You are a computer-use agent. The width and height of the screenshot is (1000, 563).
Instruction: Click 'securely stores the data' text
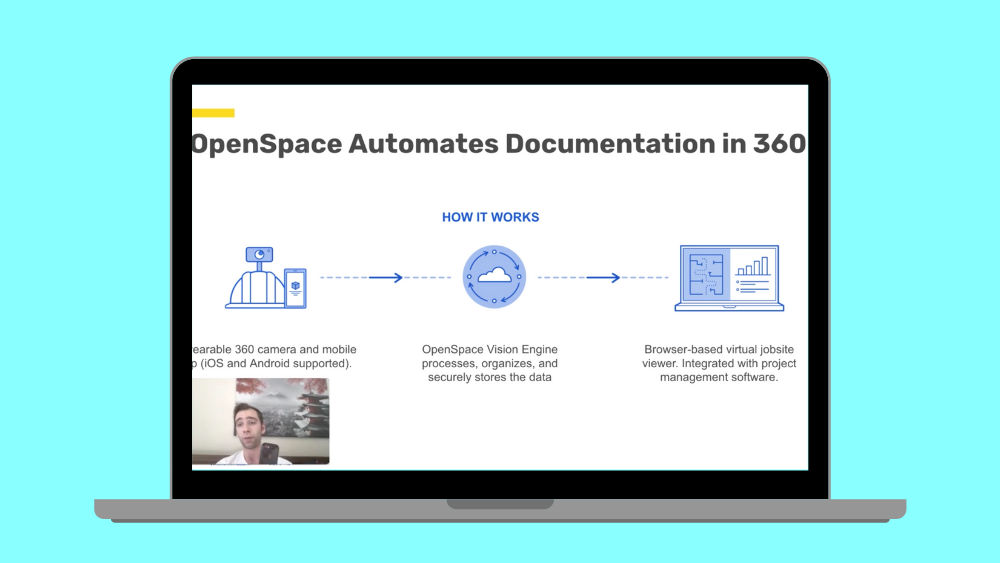coord(490,377)
